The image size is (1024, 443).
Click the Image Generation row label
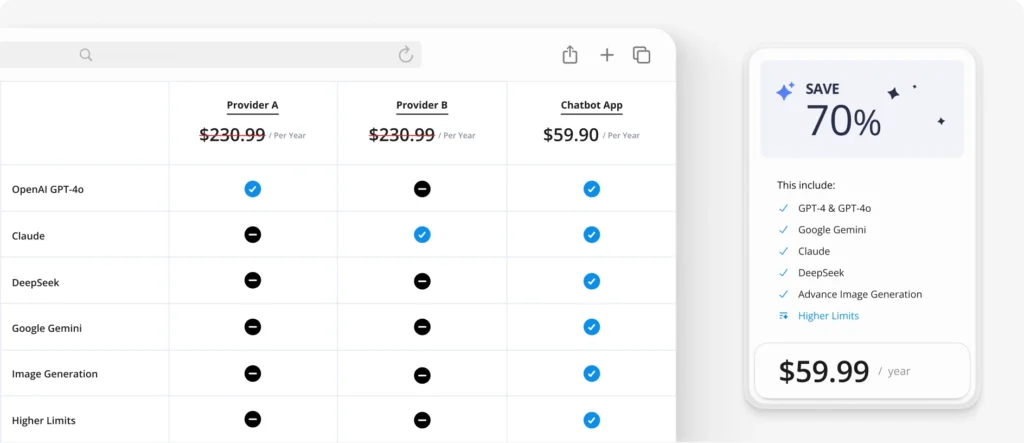point(55,374)
